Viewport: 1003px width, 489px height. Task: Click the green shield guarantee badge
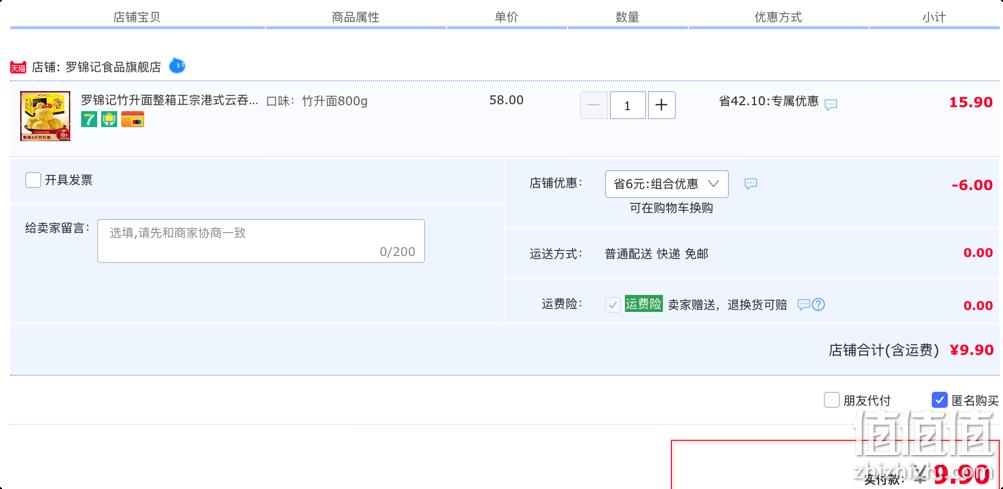[109, 119]
